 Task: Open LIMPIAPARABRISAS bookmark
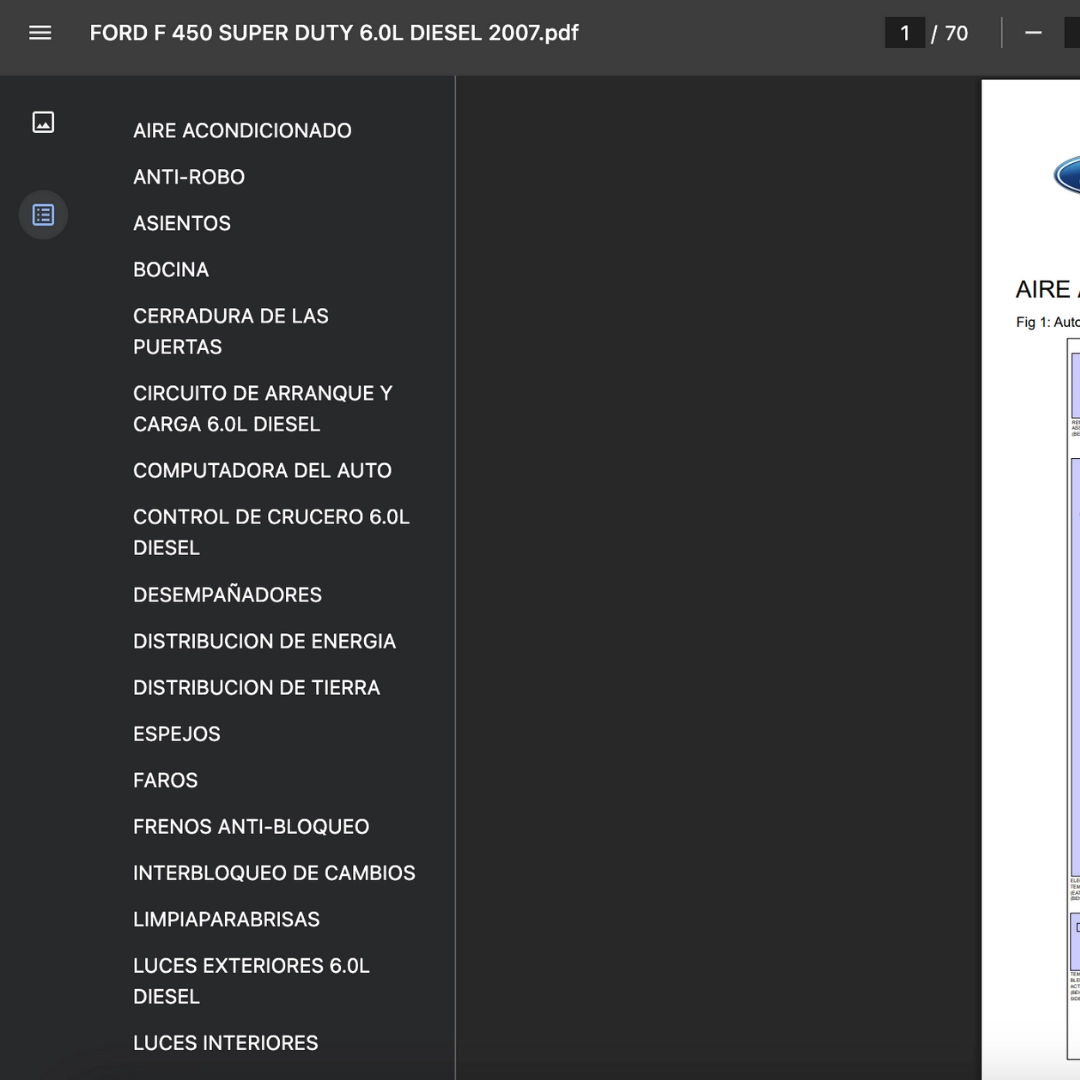(x=227, y=920)
